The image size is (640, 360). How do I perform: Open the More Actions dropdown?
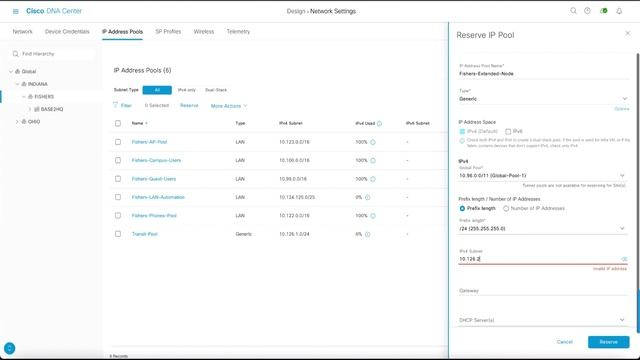(229, 106)
